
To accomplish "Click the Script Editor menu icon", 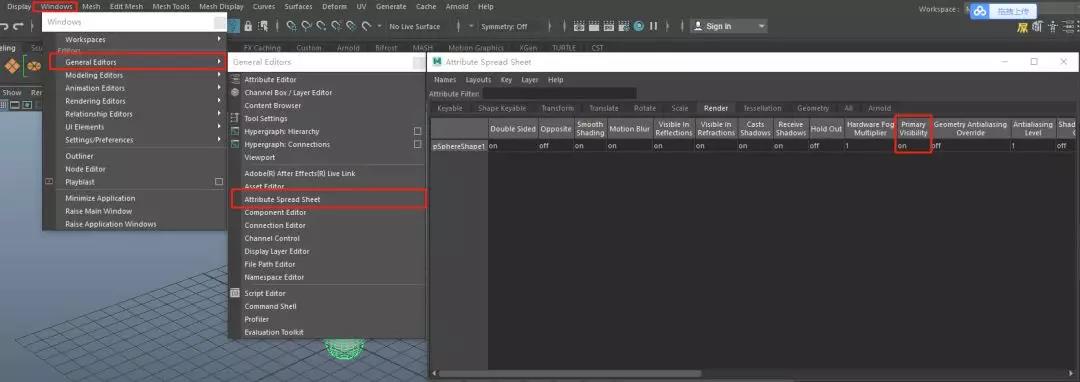I will (x=235, y=293).
